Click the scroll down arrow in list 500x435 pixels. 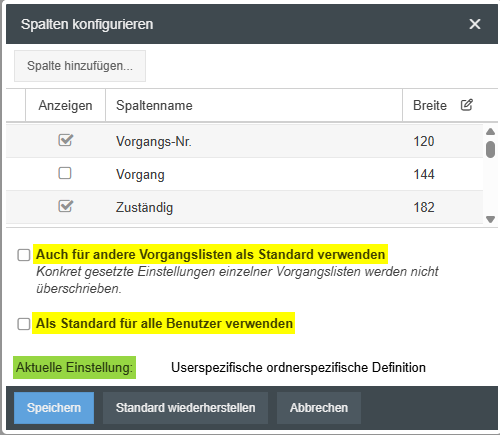[490, 219]
